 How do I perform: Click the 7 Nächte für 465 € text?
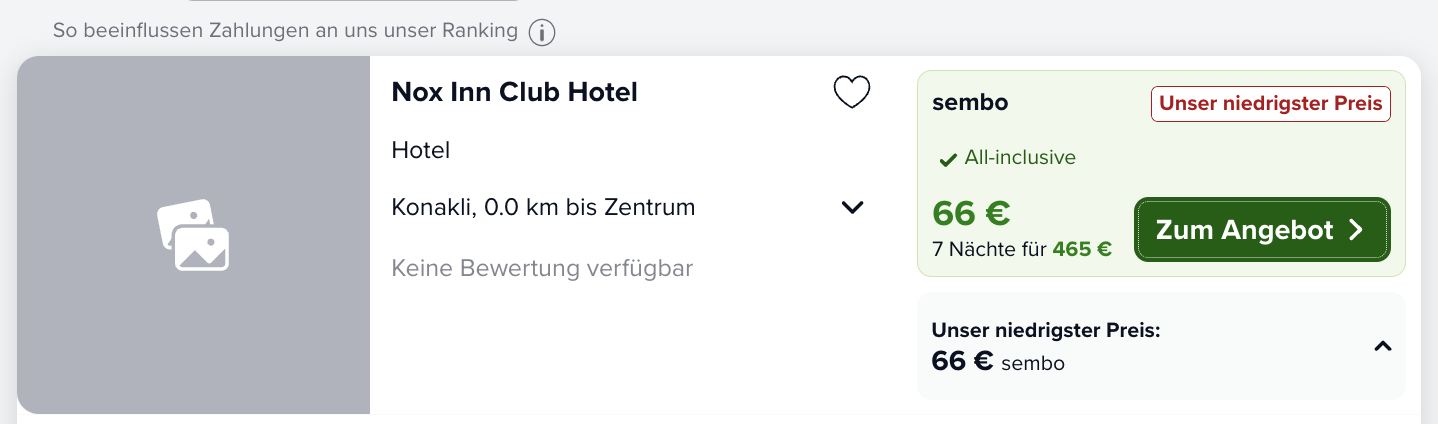[x=1022, y=250]
